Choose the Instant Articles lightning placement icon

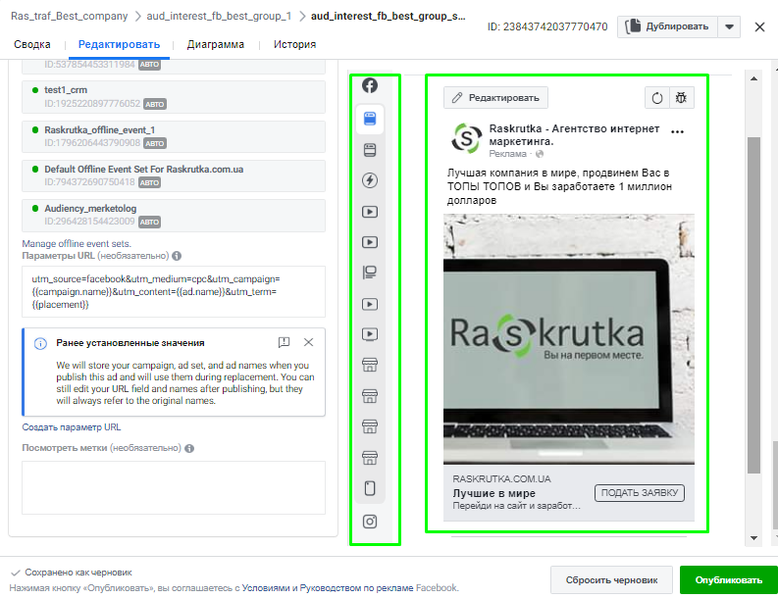(x=370, y=180)
